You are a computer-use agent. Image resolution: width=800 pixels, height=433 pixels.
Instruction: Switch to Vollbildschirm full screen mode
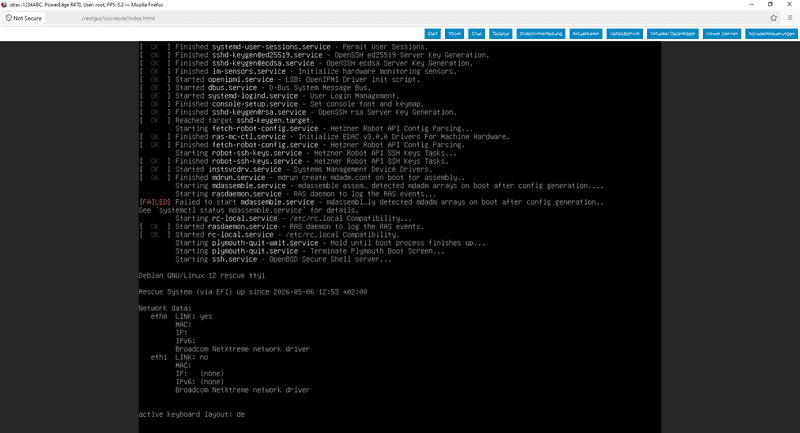point(624,34)
